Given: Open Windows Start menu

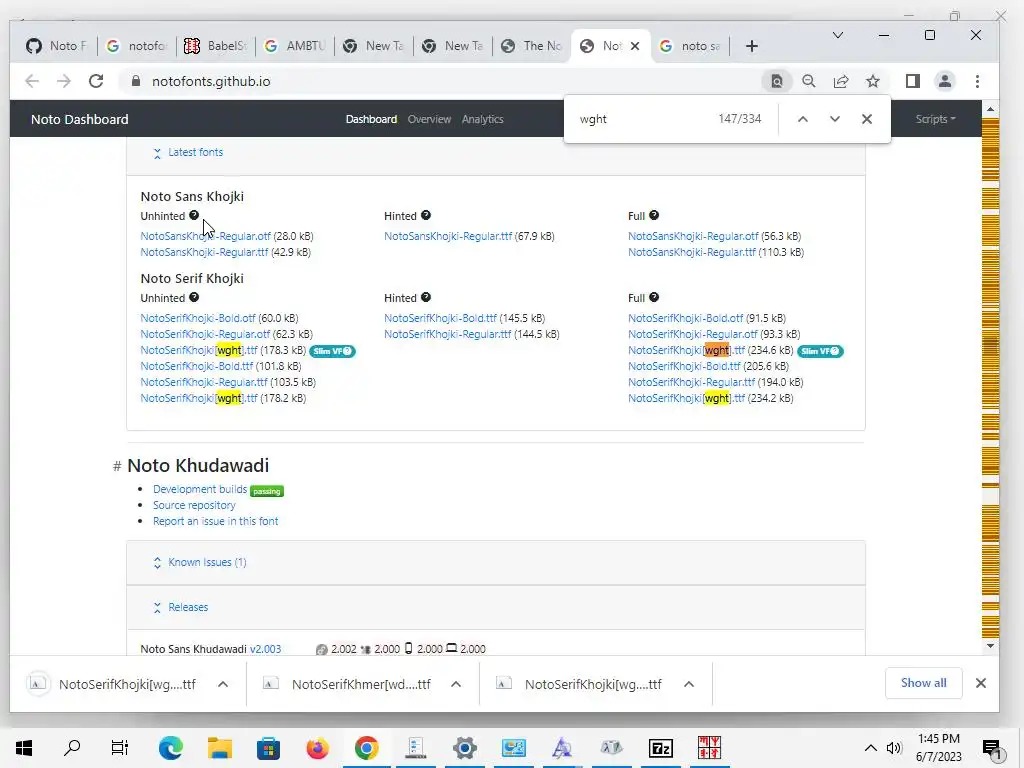Looking at the screenshot, I should click(x=24, y=748).
